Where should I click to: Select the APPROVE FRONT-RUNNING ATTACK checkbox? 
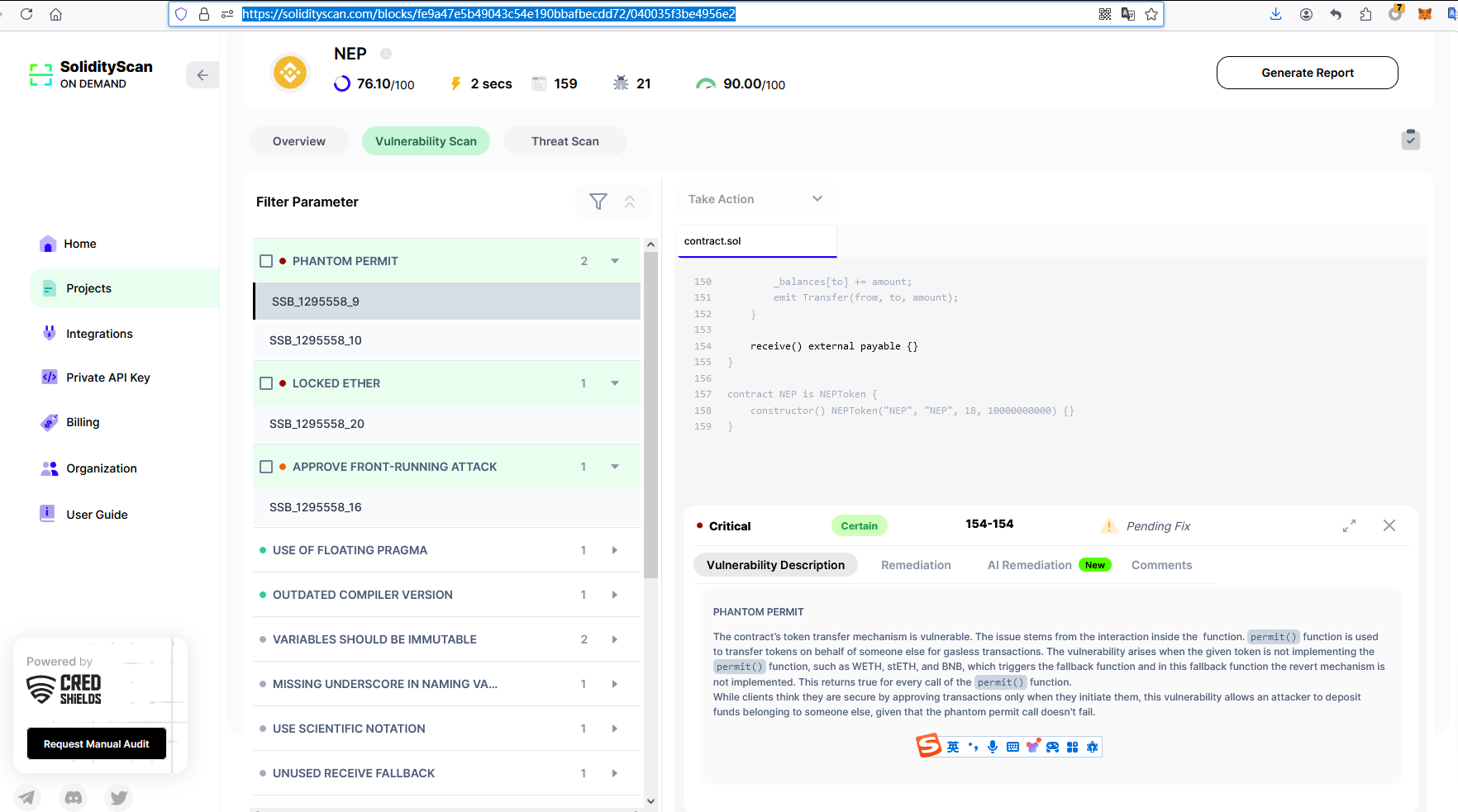(266, 467)
